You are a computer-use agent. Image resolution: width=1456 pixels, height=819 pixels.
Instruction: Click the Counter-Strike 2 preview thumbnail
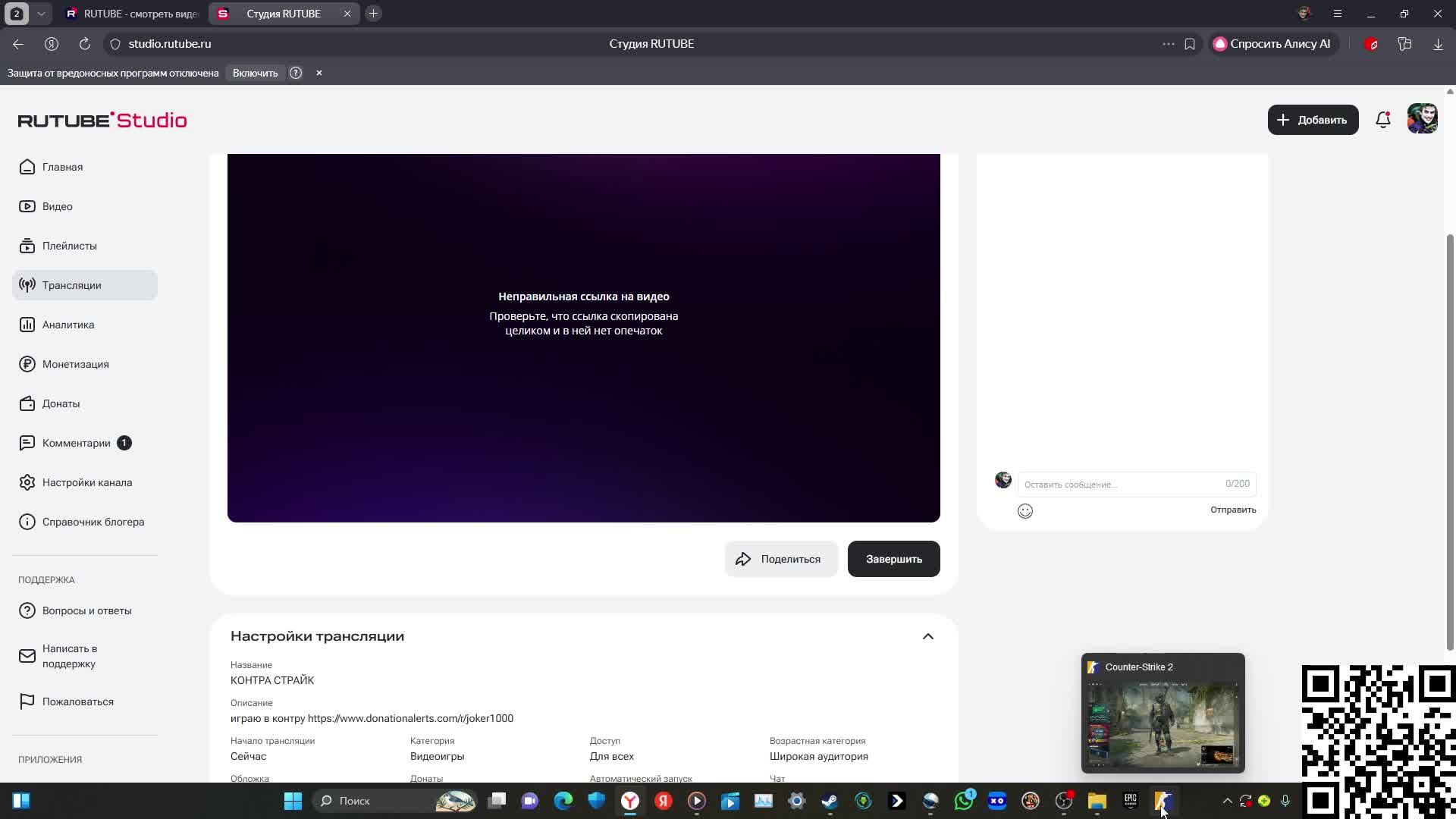tap(1162, 723)
